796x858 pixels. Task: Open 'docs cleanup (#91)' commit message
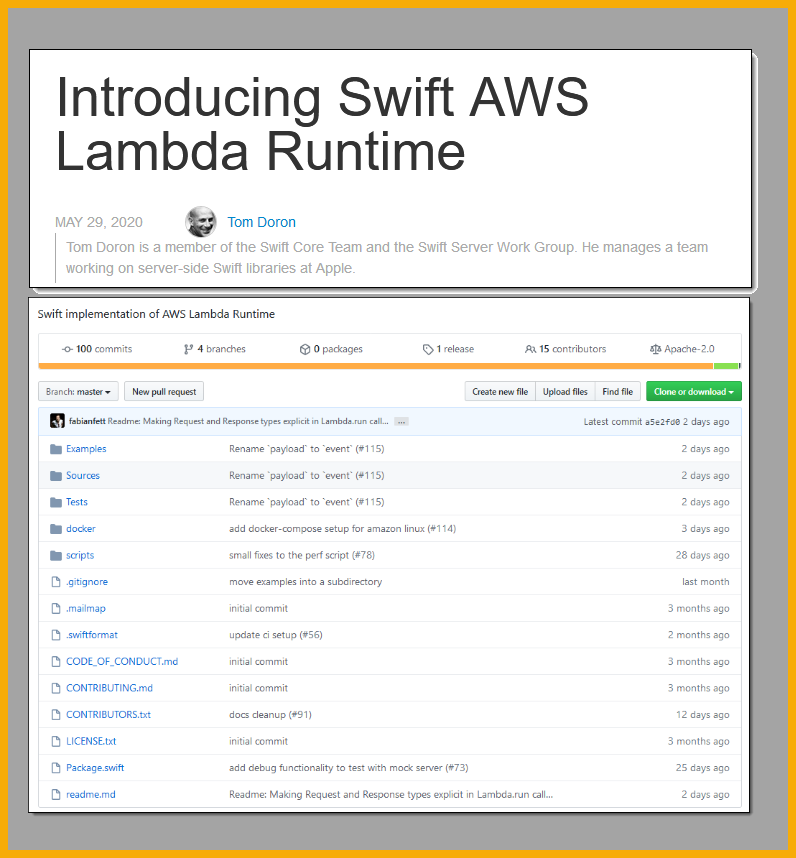pyautogui.click(x=270, y=715)
